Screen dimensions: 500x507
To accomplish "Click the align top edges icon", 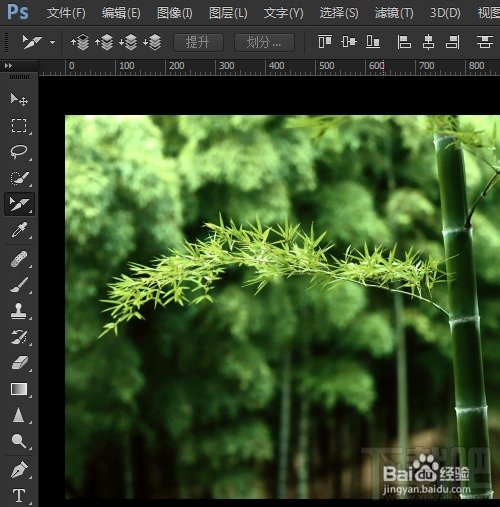I will (x=325, y=42).
